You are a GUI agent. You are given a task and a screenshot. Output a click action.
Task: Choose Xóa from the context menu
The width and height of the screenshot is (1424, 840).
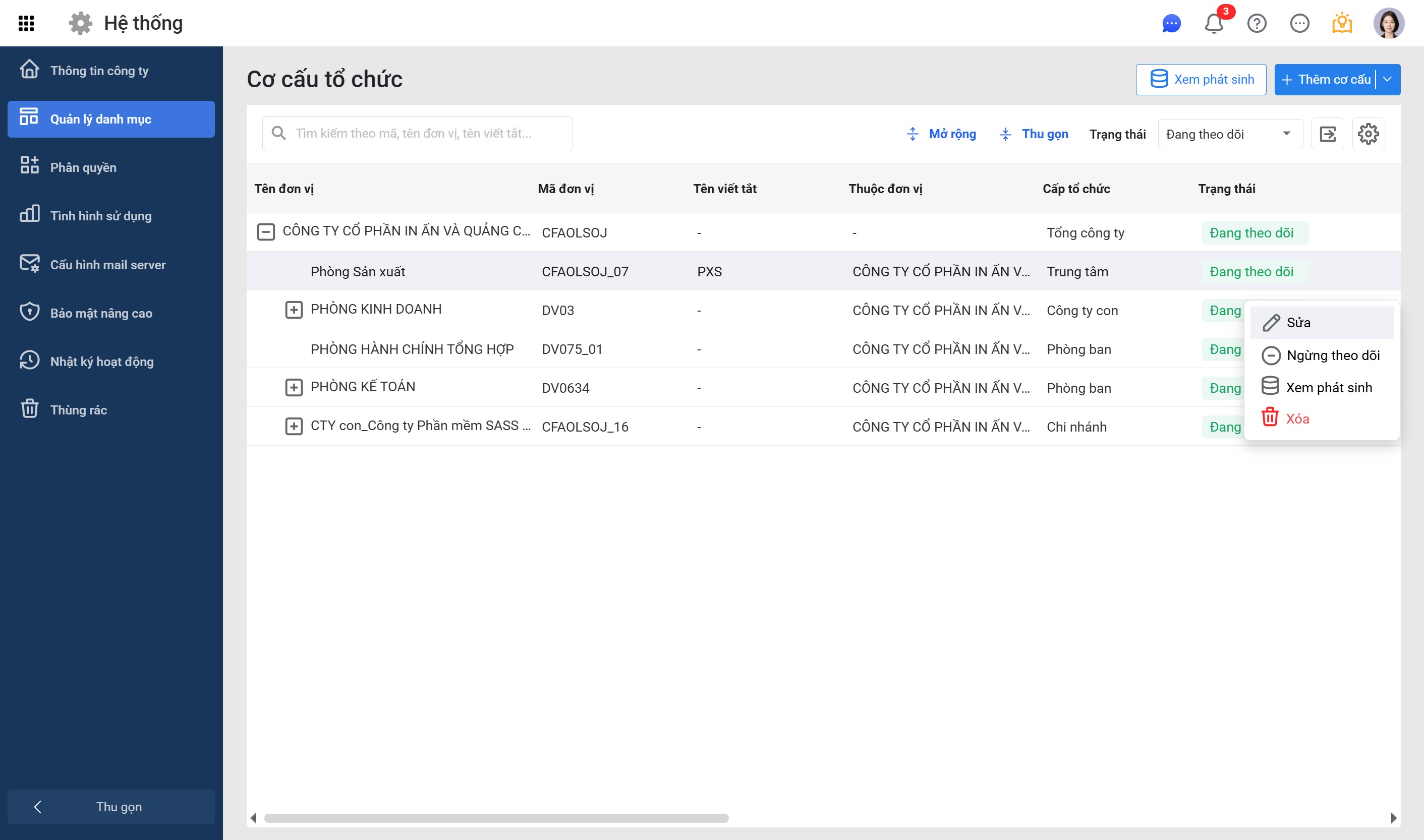pyautogui.click(x=1322, y=418)
